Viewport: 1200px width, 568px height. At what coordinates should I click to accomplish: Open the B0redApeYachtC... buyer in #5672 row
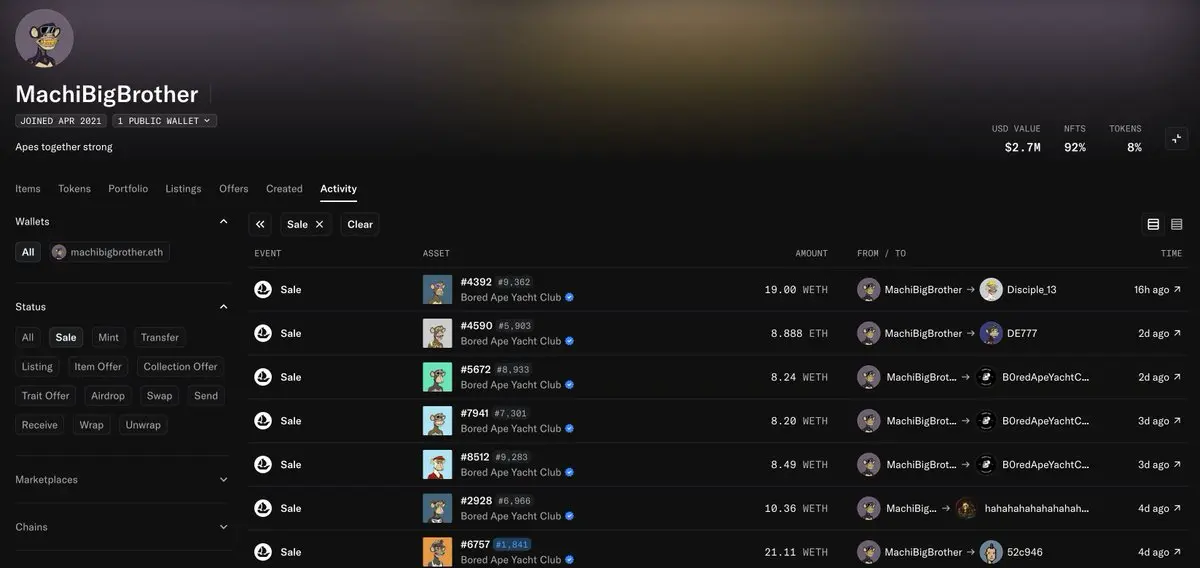tap(1032, 377)
